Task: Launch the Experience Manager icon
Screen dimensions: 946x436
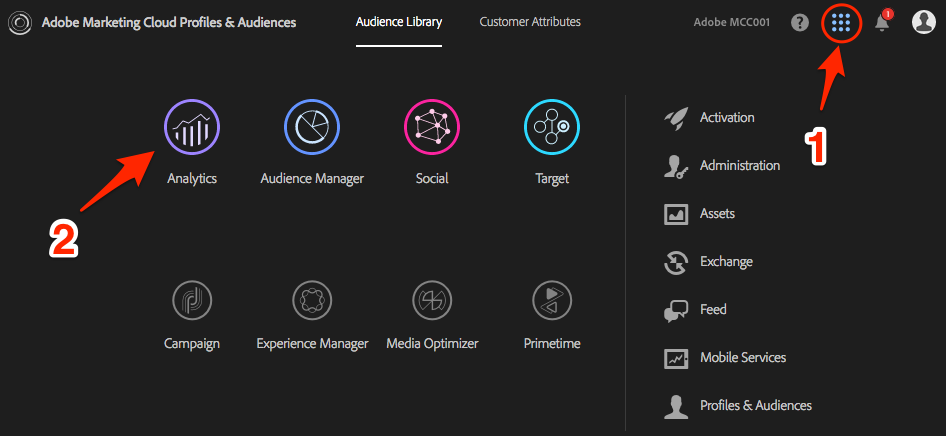Action: pyautogui.click(x=312, y=300)
